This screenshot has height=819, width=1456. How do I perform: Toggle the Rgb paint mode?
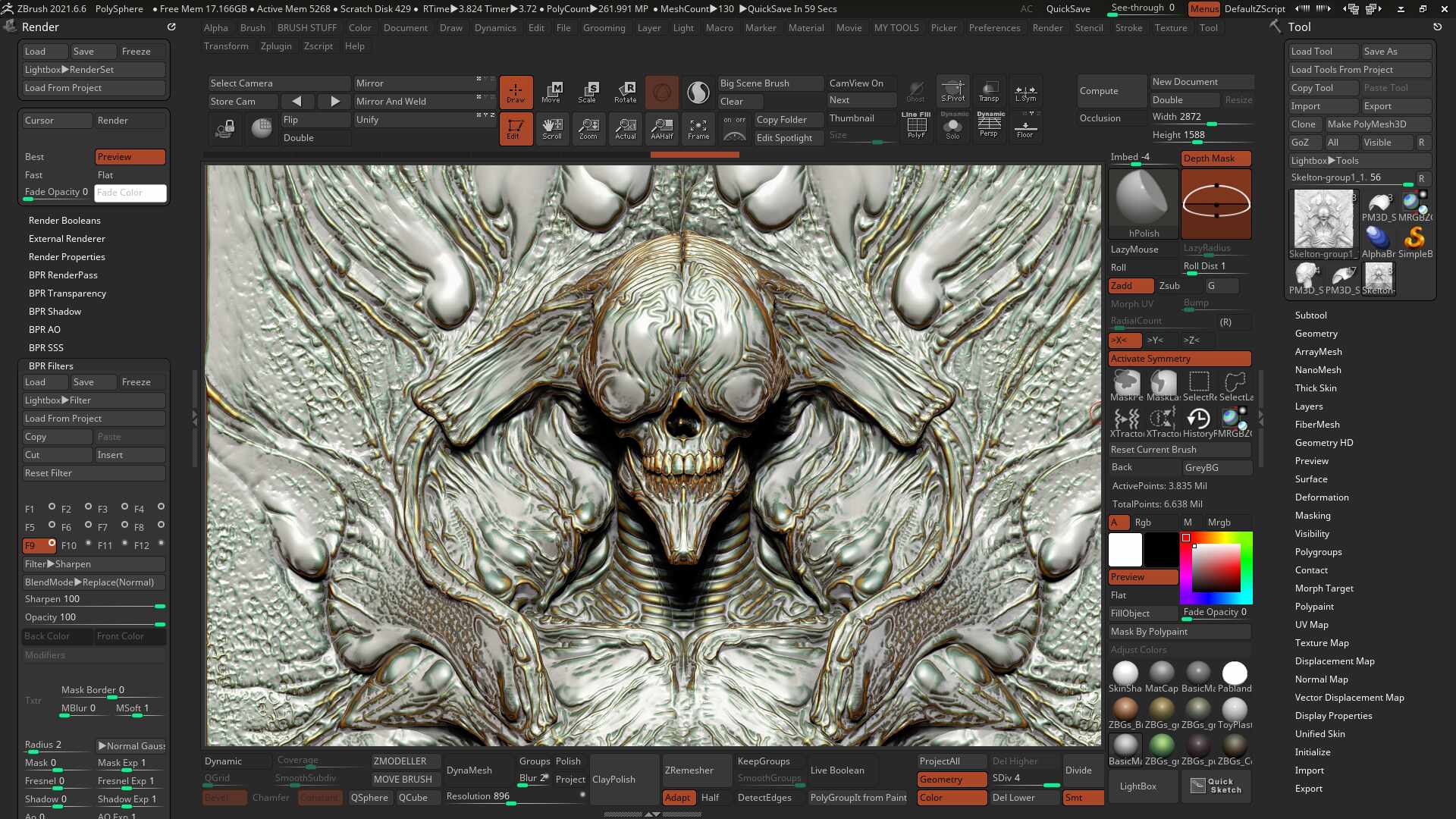[1154, 522]
